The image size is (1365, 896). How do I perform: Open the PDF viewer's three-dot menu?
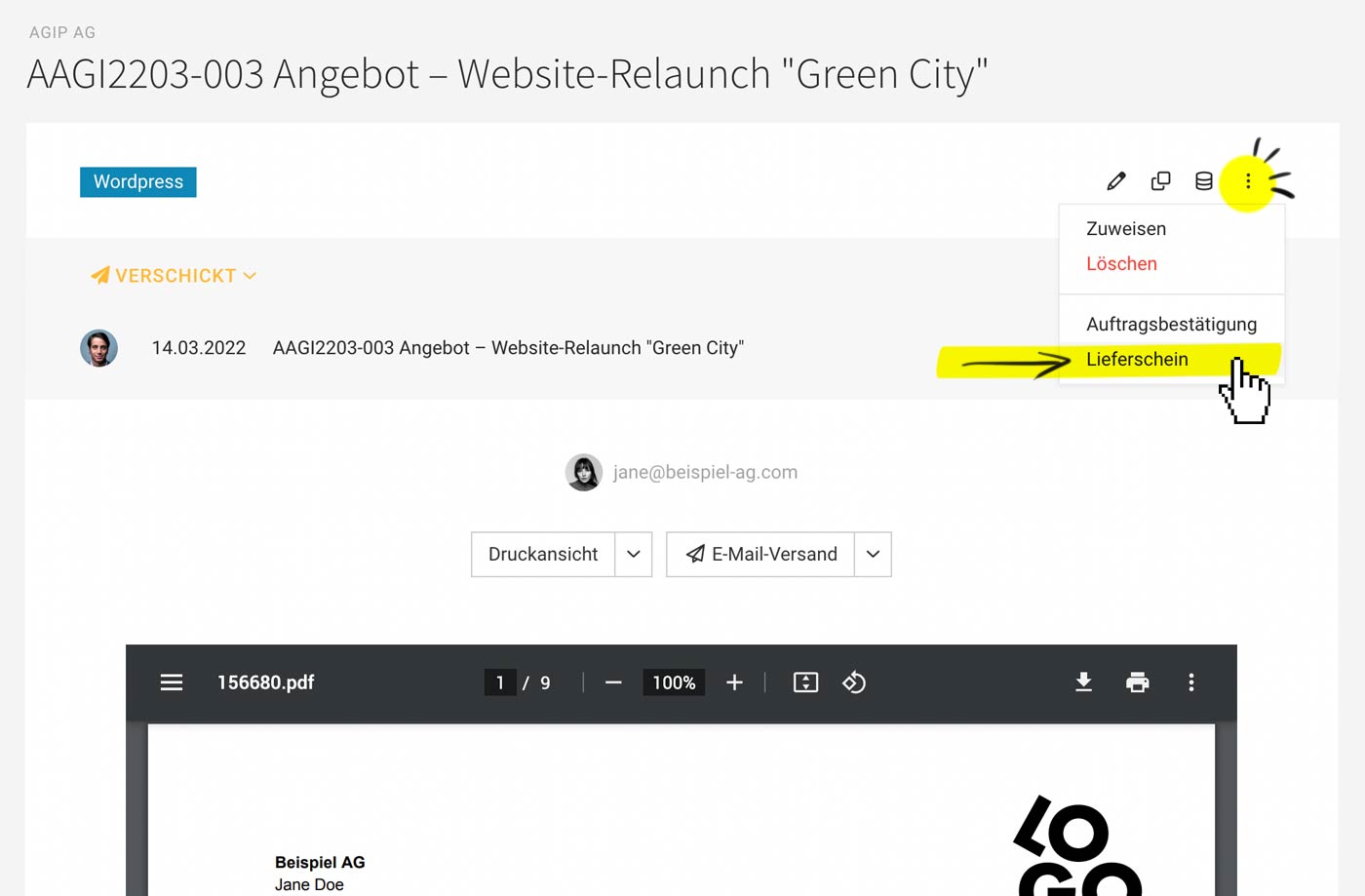[x=1191, y=682]
